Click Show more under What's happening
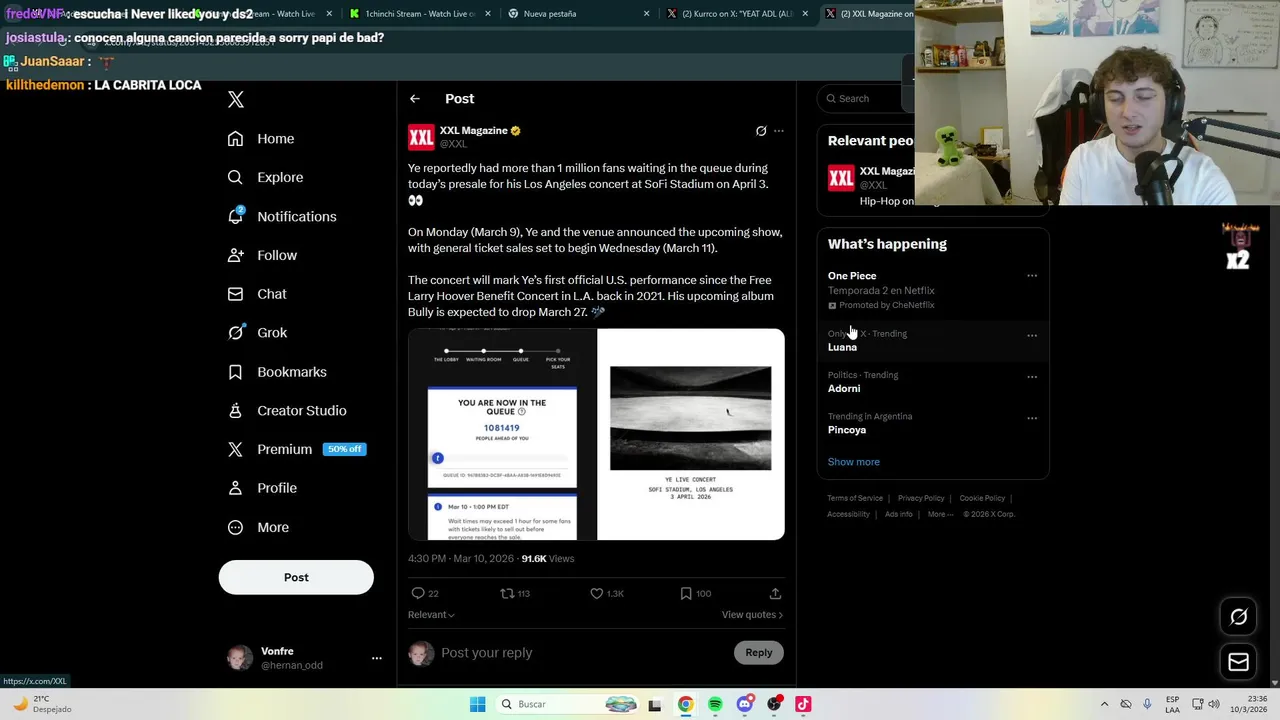The height and width of the screenshot is (720, 1280). [x=854, y=462]
